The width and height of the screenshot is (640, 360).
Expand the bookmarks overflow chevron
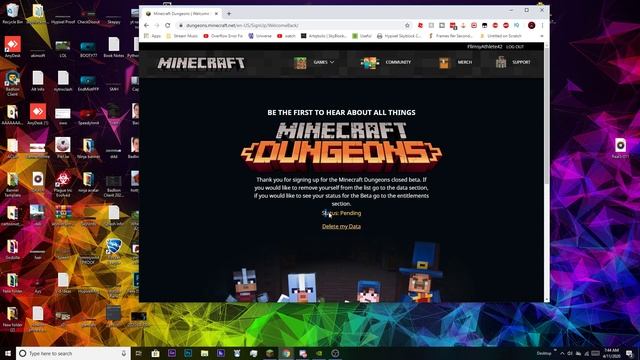coord(542,36)
